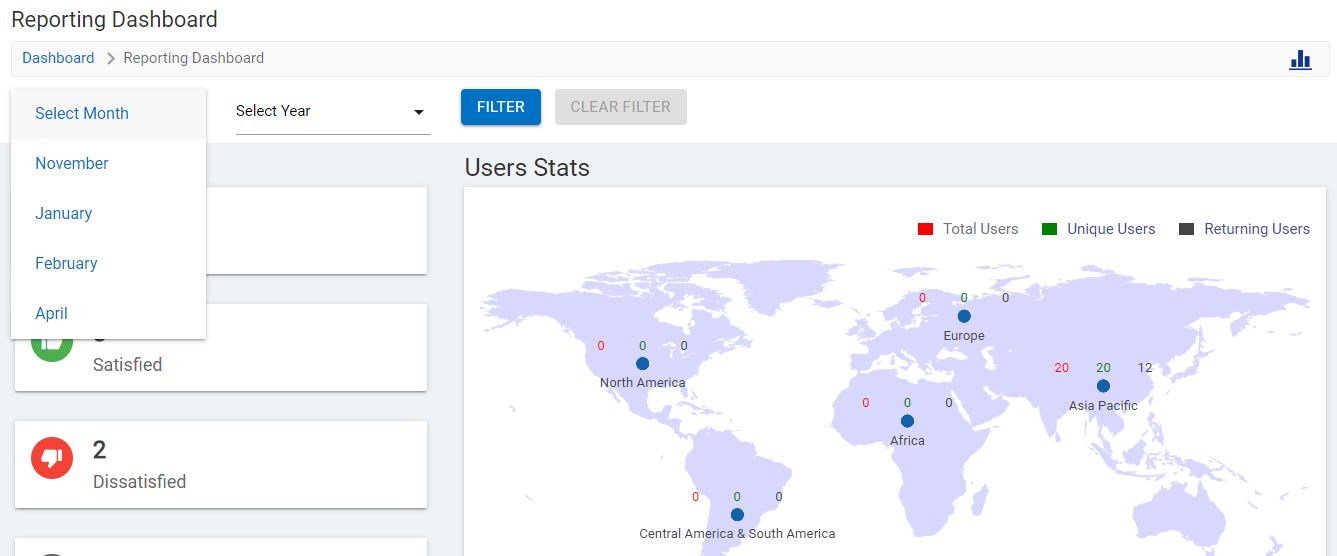Click the FILTER button
This screenshot has height=556, width=1337.
tap(501, 107)
